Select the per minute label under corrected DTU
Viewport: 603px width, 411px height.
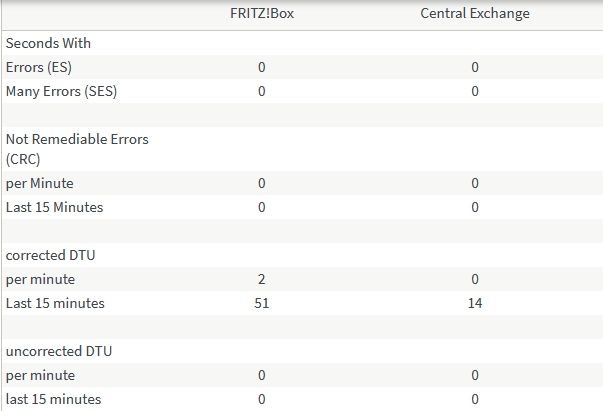[40, 279]
